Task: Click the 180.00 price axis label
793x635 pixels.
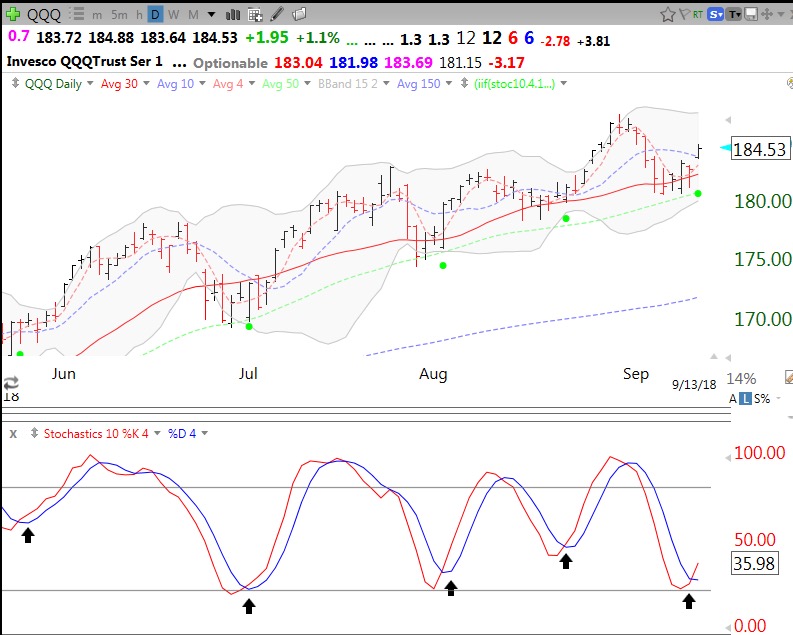Action: 762,201
